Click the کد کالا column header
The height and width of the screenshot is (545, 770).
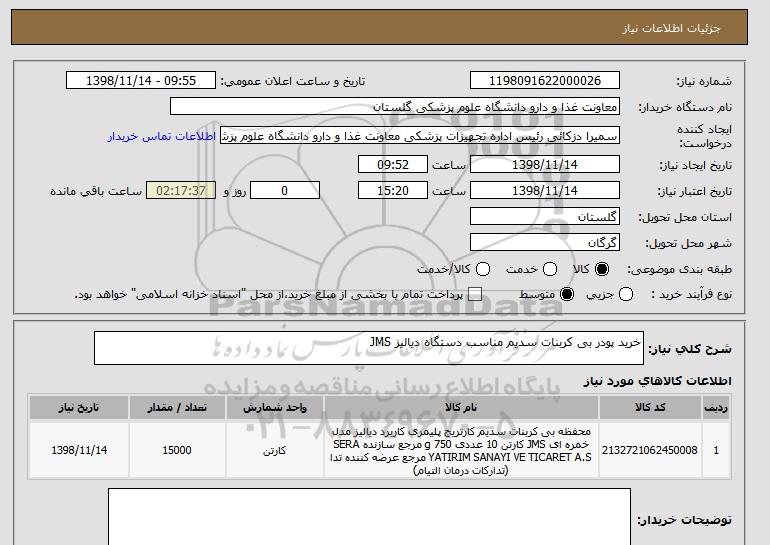(x=650, y=408)
